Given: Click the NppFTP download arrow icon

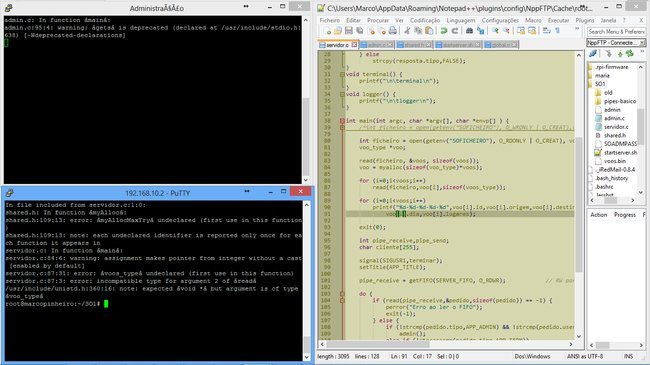Looking at the screenshot, I should click(608, 54).
